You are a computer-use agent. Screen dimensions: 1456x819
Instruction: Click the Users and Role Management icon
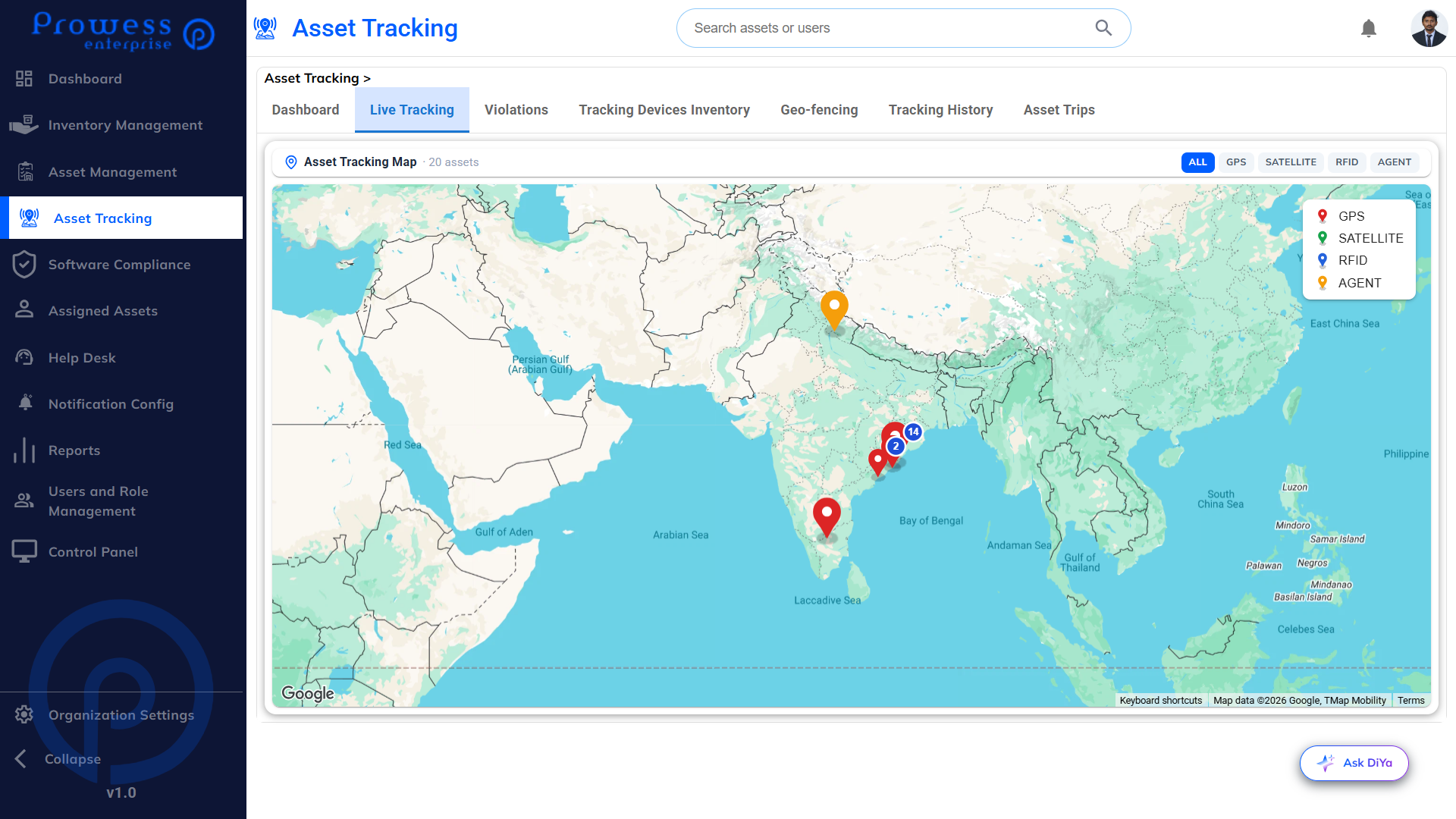click(24, 500)
